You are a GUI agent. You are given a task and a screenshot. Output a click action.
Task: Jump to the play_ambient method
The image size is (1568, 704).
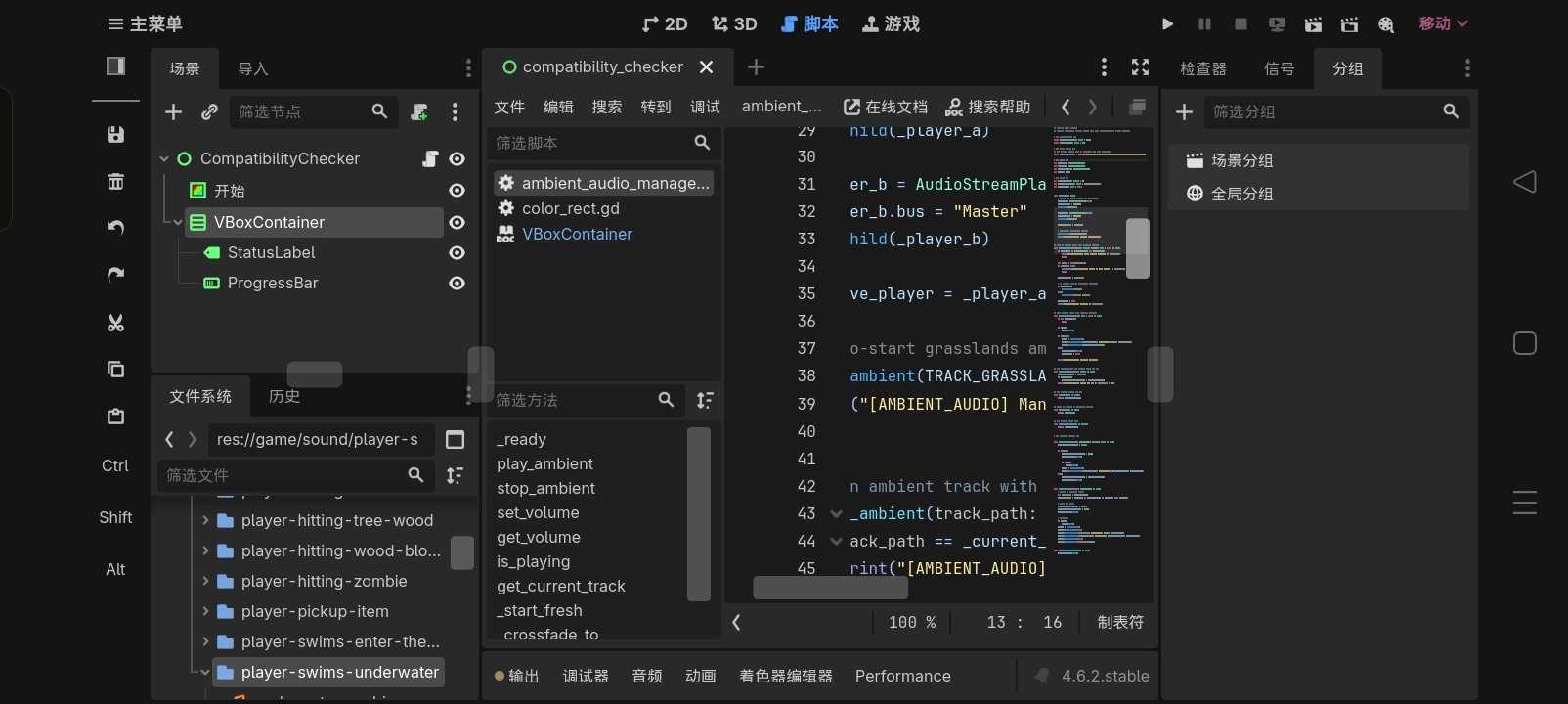coord(544,463)
